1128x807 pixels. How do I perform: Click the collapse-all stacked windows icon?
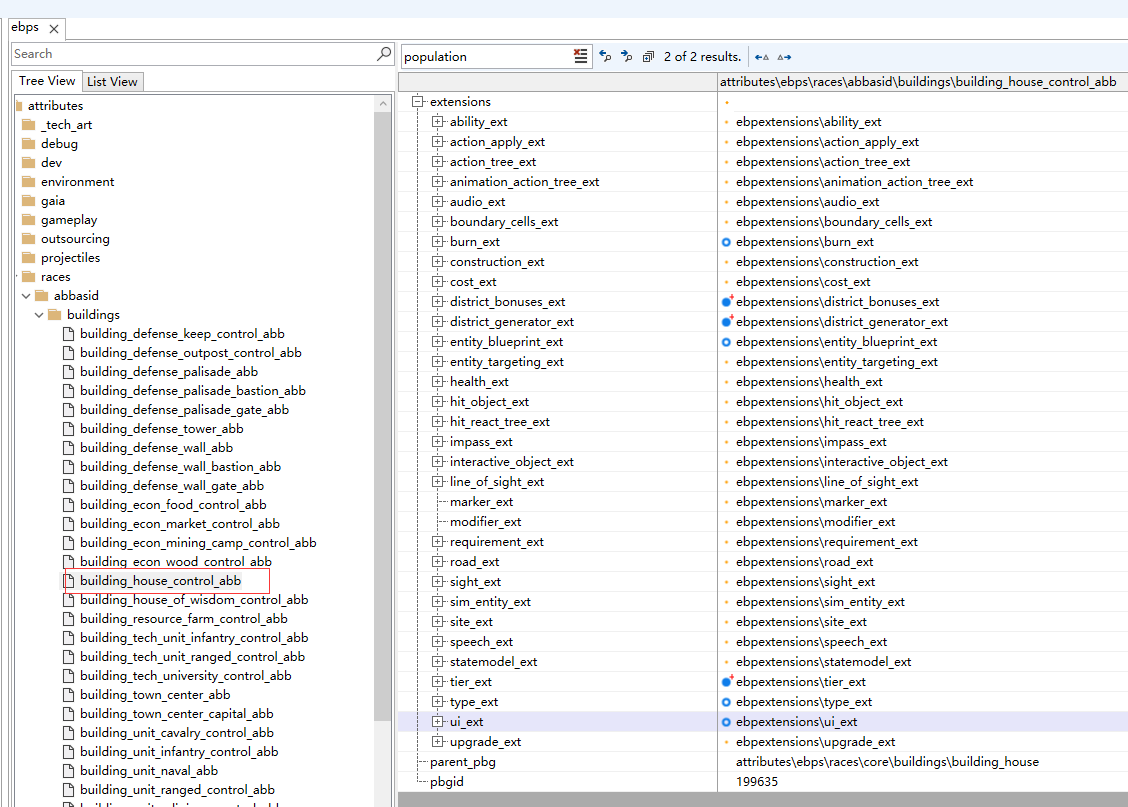648,57
